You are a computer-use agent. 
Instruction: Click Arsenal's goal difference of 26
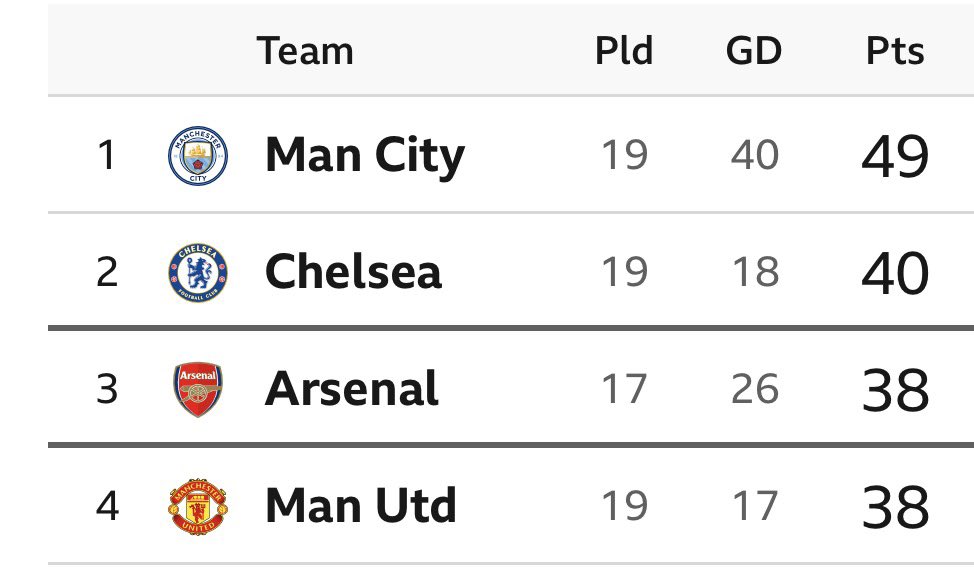(x=755, y=389)
